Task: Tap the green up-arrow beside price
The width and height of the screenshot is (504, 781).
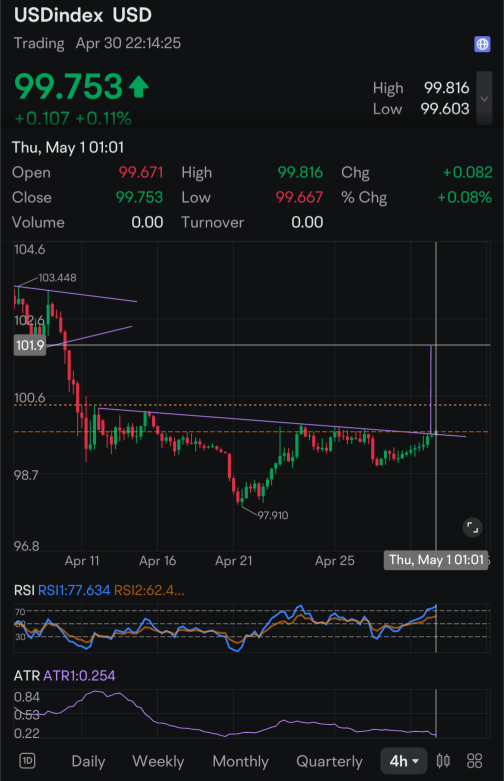Action: (x=138, y=87)
